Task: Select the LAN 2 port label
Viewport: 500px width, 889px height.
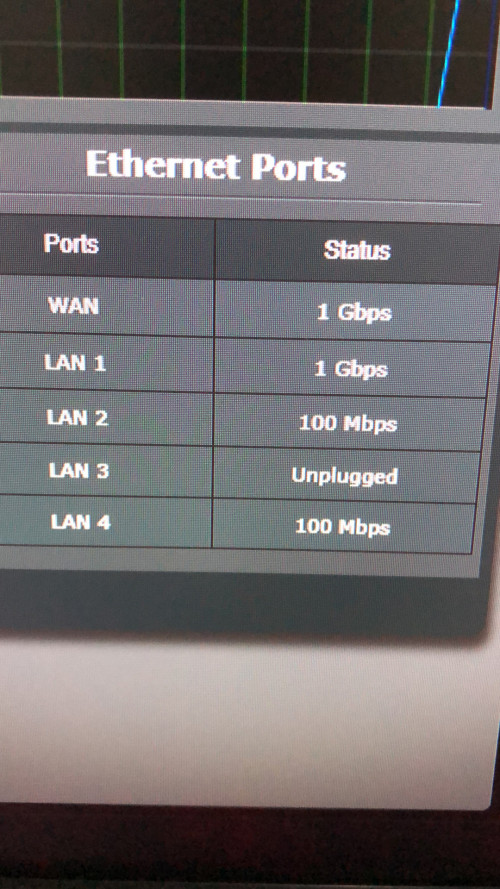Action: 77,418
